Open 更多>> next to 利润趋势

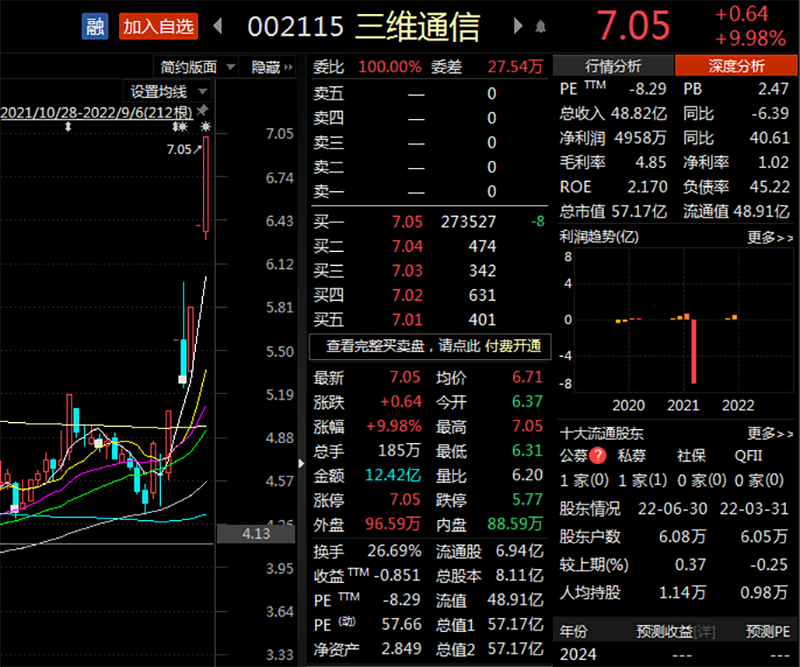[x=769, y=237]
